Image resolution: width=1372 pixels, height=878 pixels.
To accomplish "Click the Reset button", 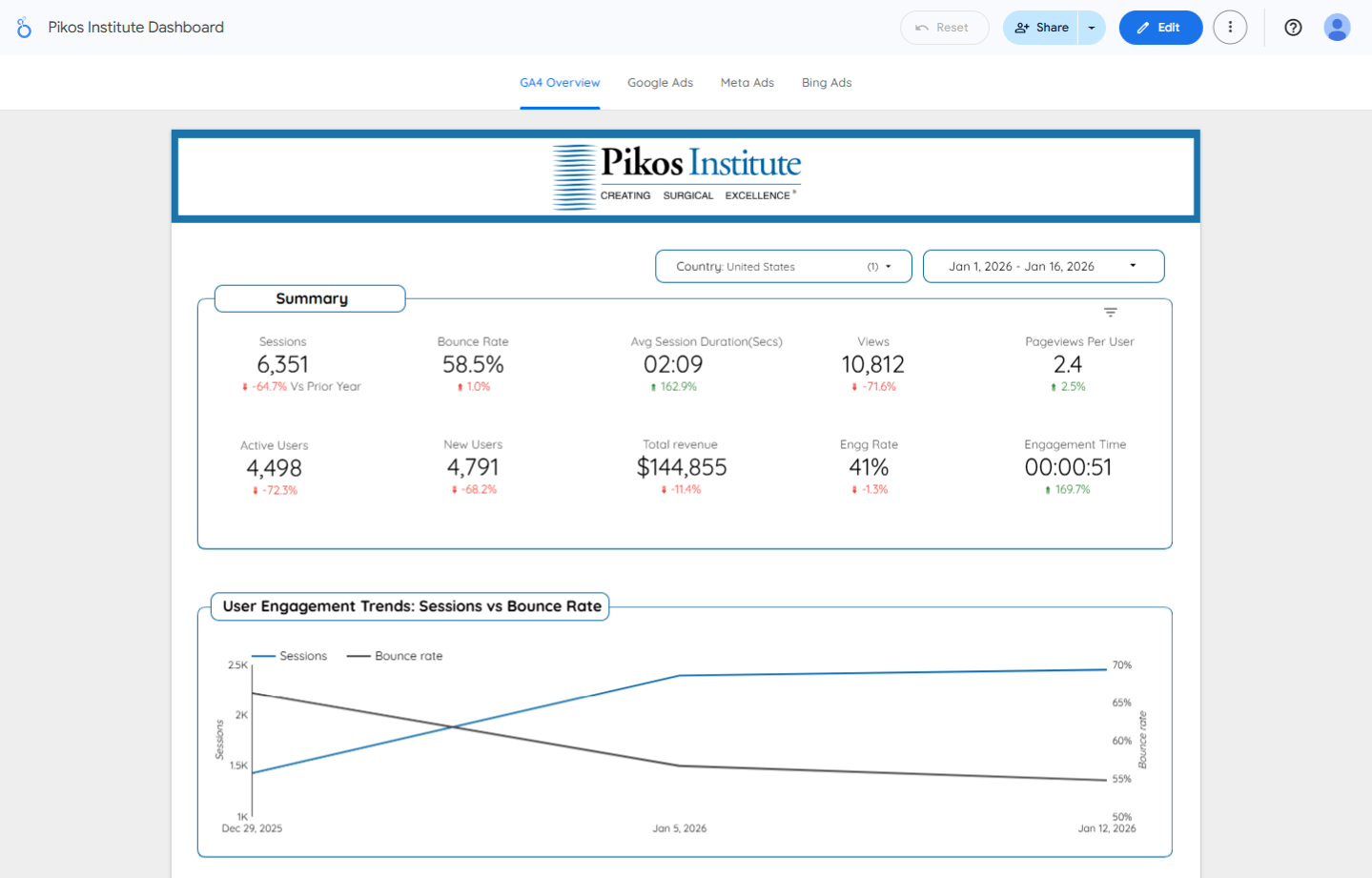I will (944, 28).
